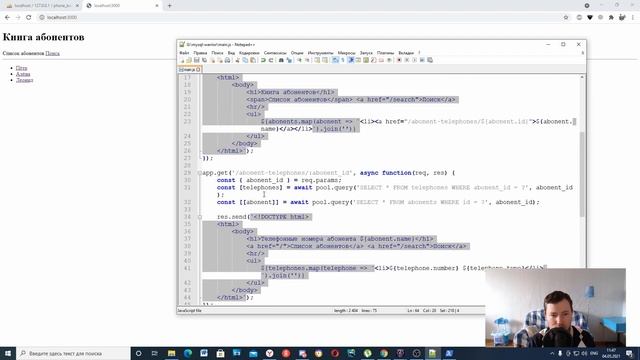Click the Print icon in Notepad++ toolbar
Viewport: 640px width, 360px height.
click(227, 60)
